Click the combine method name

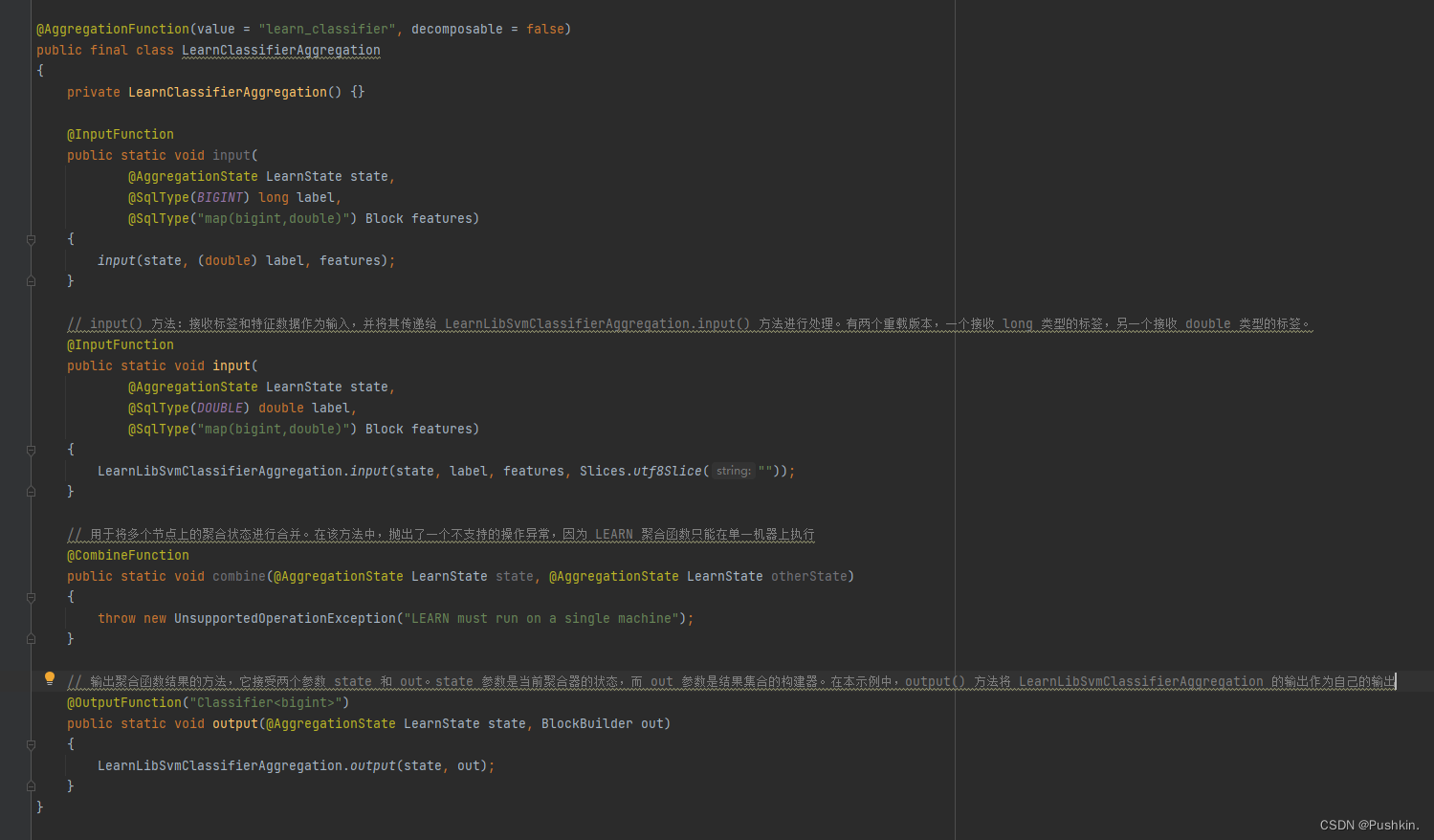tap(239, 577)
